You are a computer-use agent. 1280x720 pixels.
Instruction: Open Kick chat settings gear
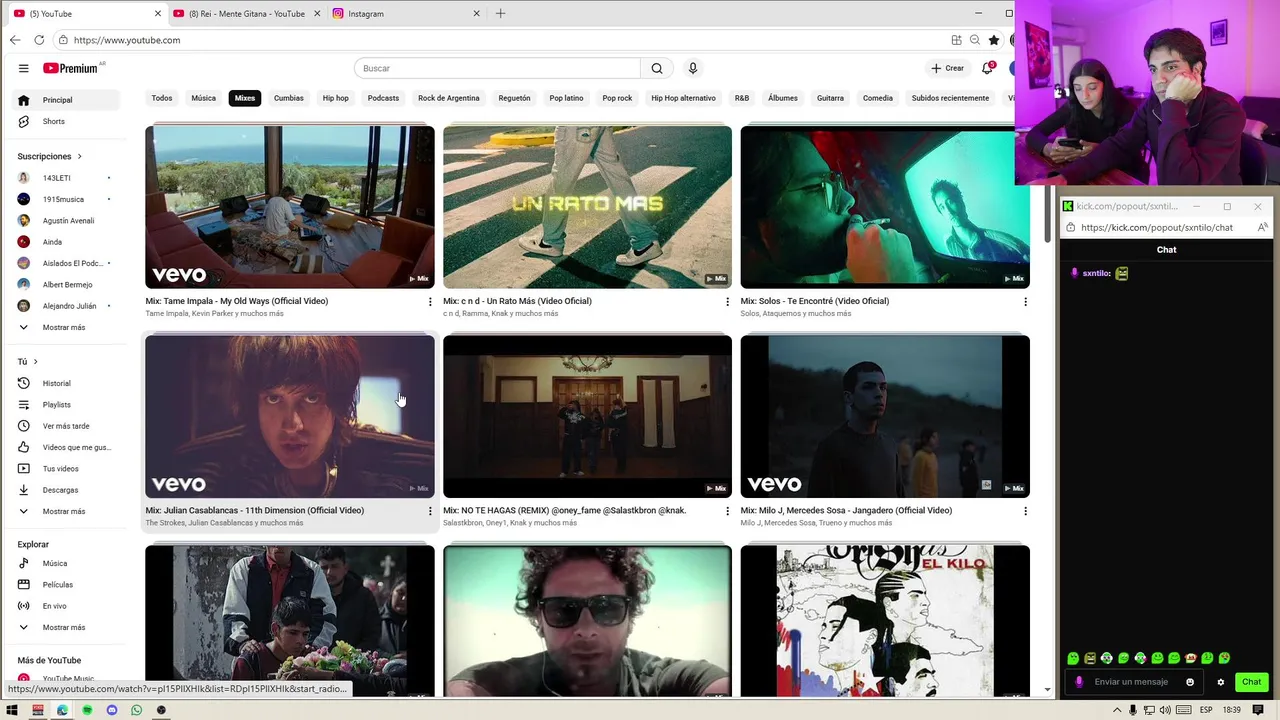point(1220,682)
